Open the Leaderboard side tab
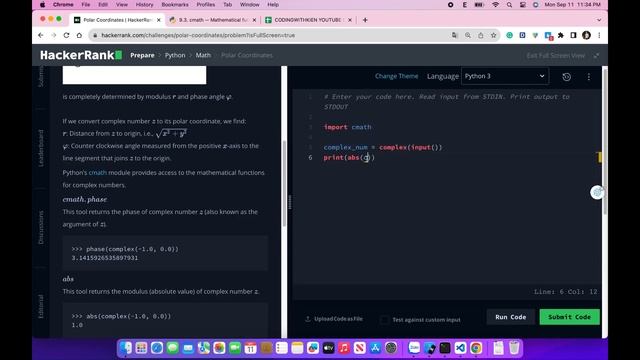Viewport: 640px width, 360px height. point(41,148)
